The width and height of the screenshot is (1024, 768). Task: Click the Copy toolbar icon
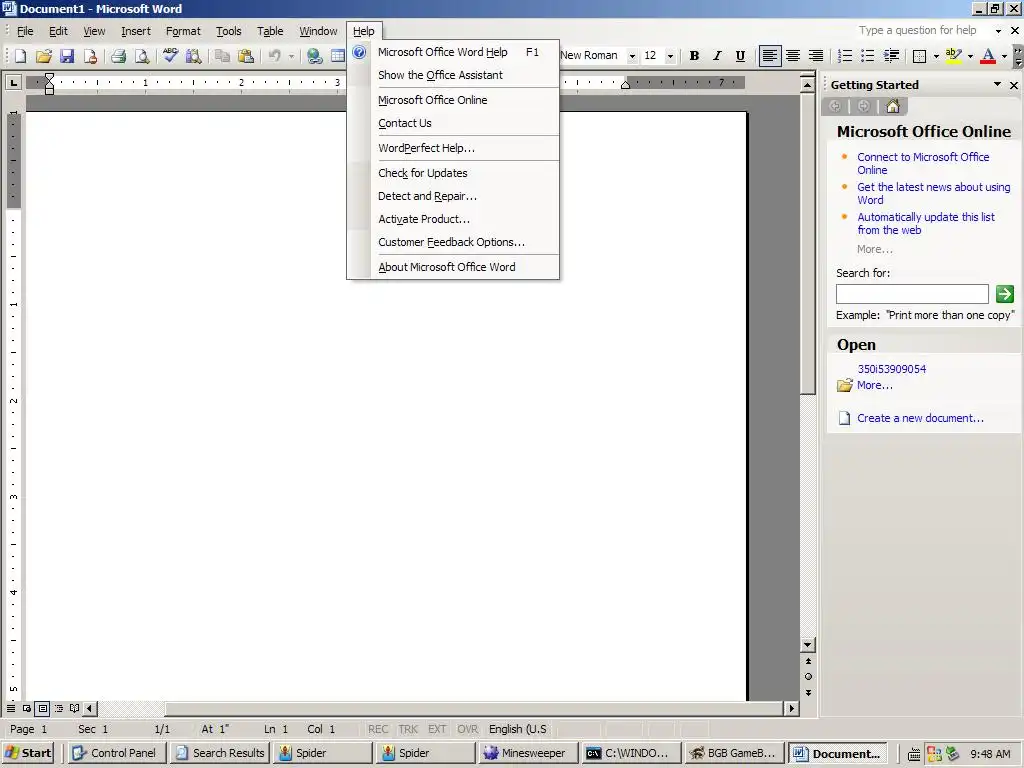pyautogui.click(x=222, y=56)
